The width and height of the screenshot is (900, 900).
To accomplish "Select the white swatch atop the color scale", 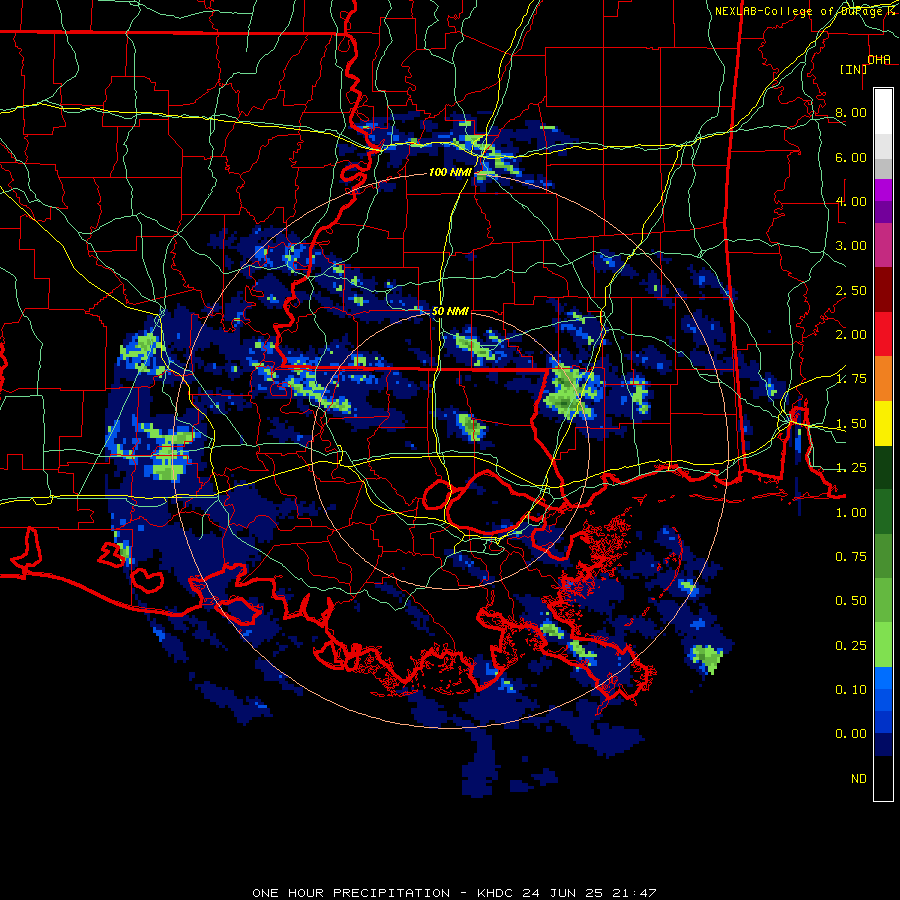I will coord(883,112).
